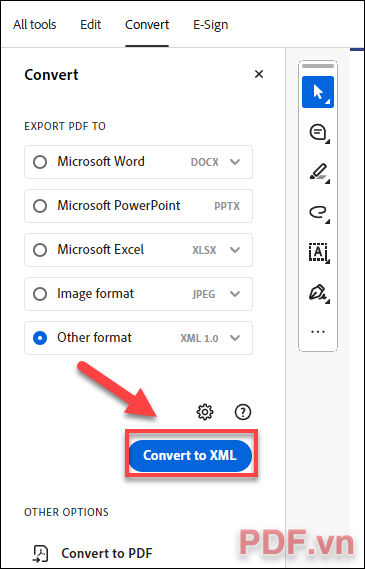
Task: Switch to the E-Sign tab
Action: pyautogui.click(x=211, y=25)
